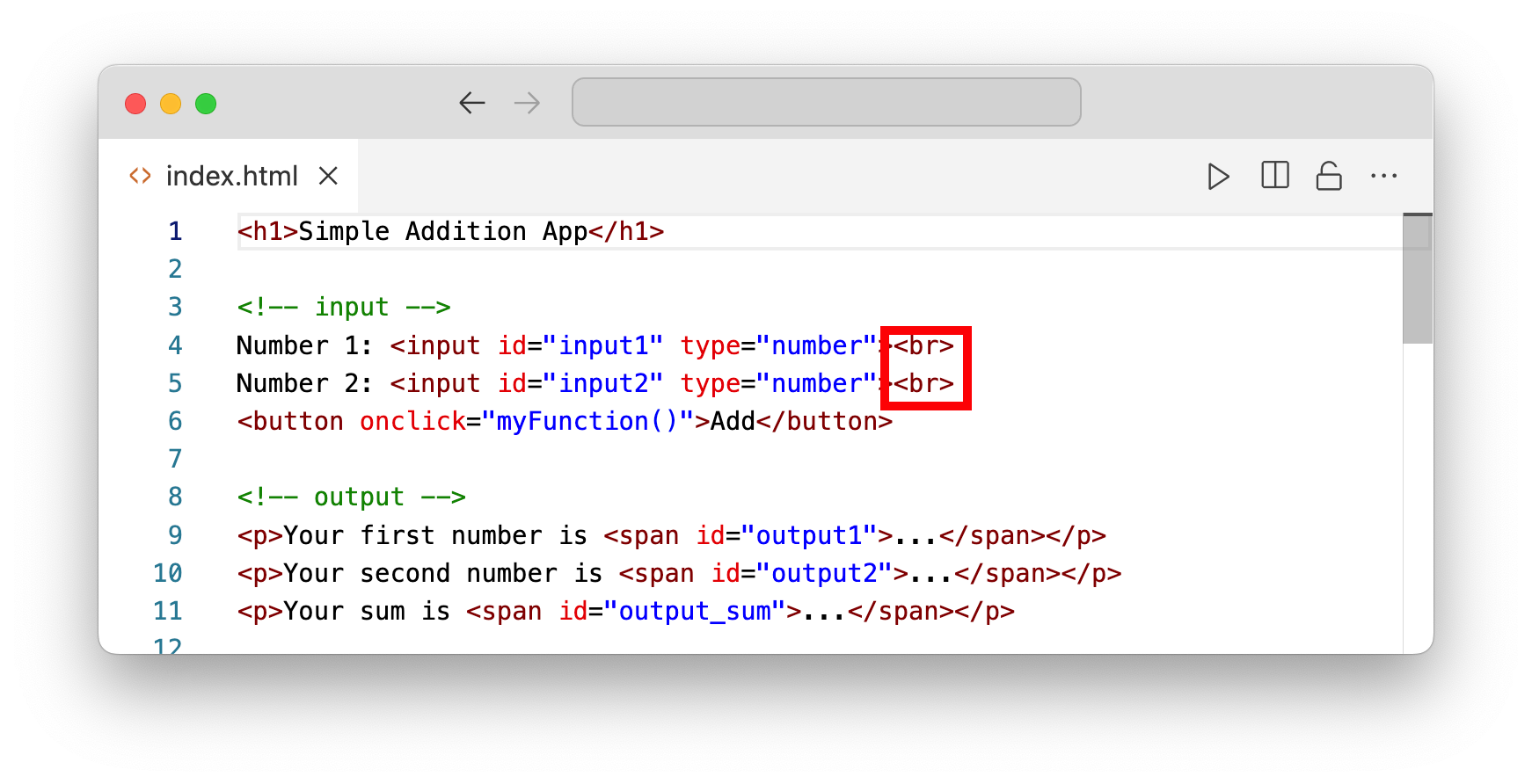
Task: Click the vertical scrollbar thumb
Action: coord(1418,279)
